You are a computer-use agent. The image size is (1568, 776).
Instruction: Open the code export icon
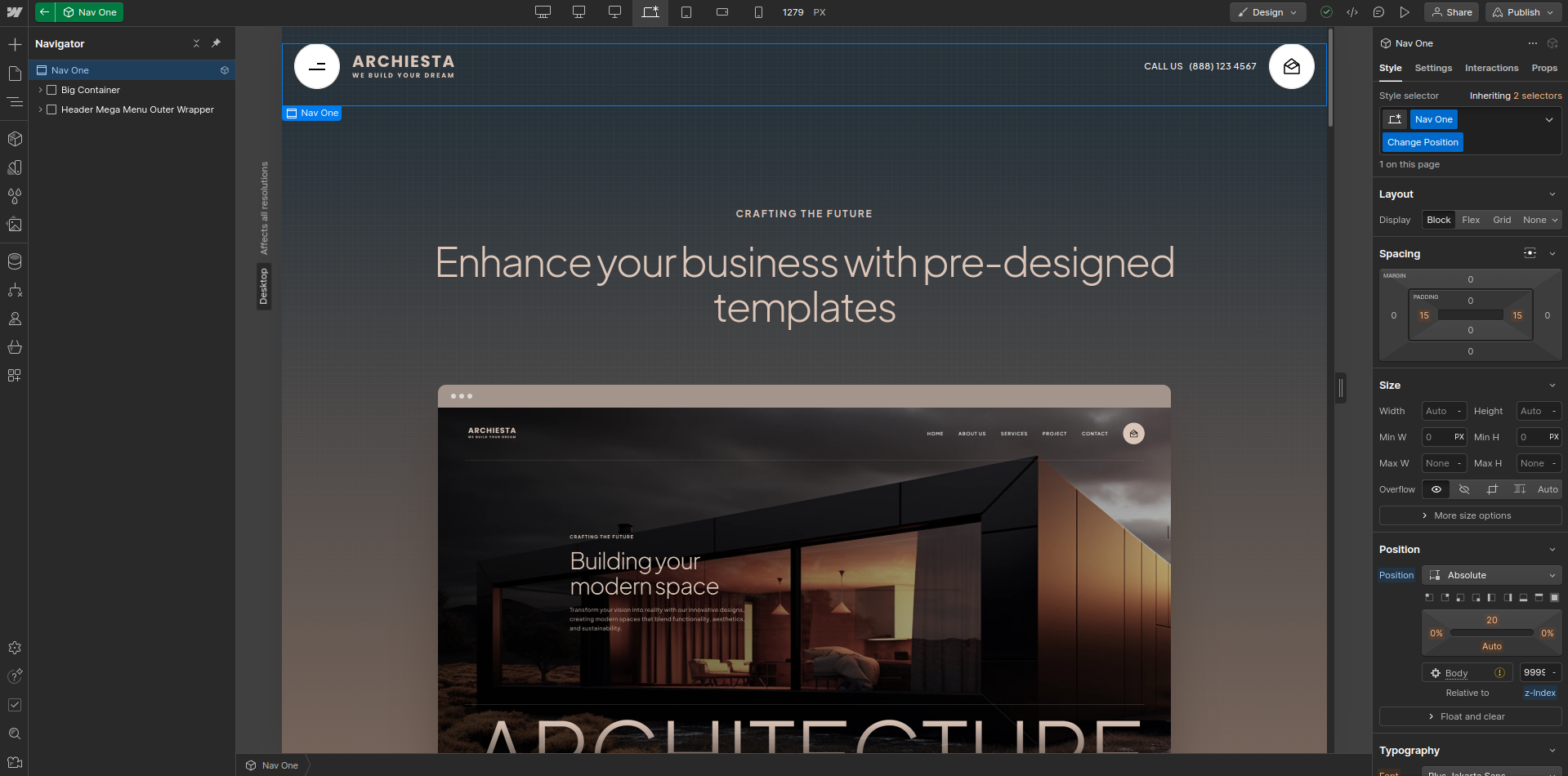click(x=1352, y=12)
